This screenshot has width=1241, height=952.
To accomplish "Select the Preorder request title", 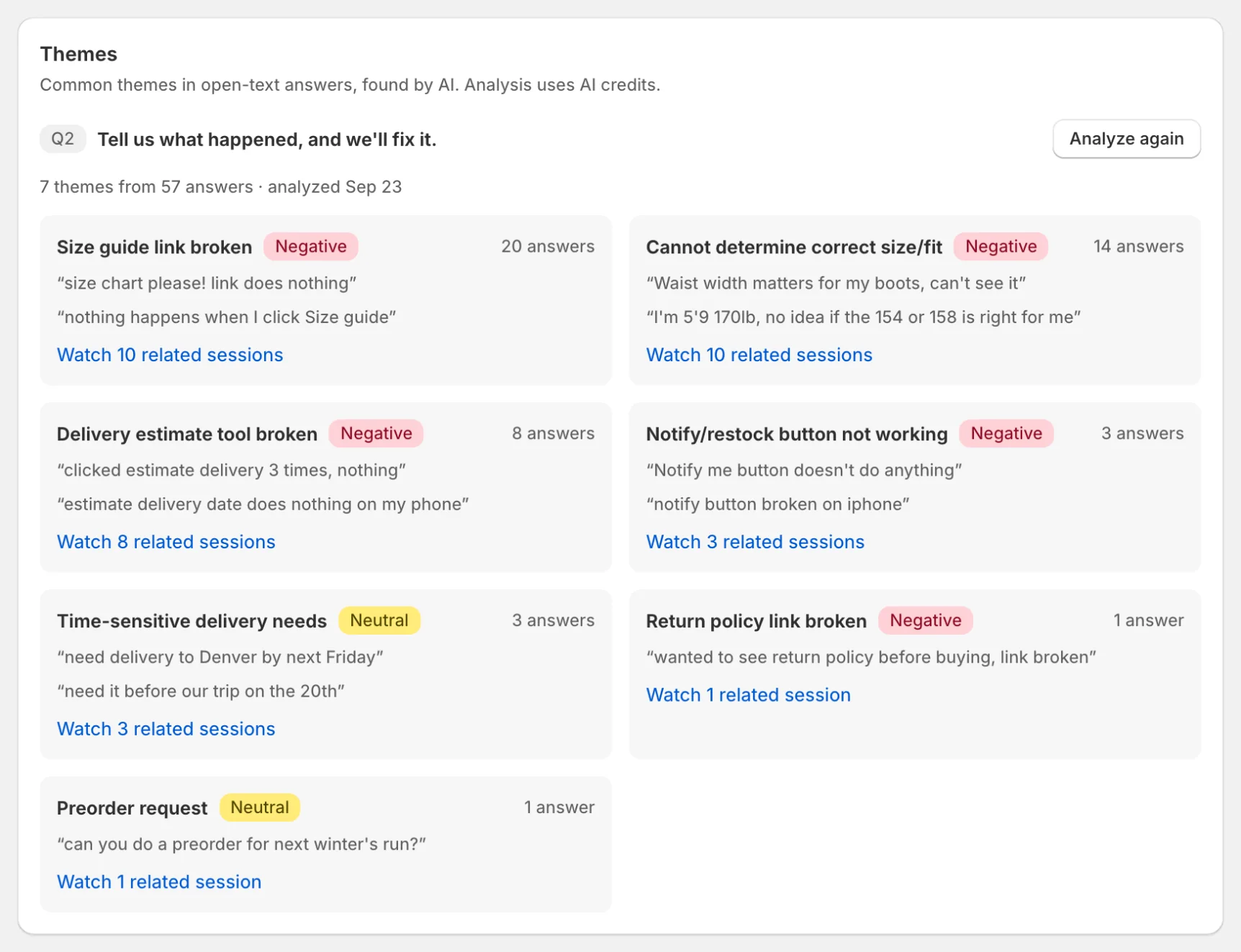I will point(132,808).
